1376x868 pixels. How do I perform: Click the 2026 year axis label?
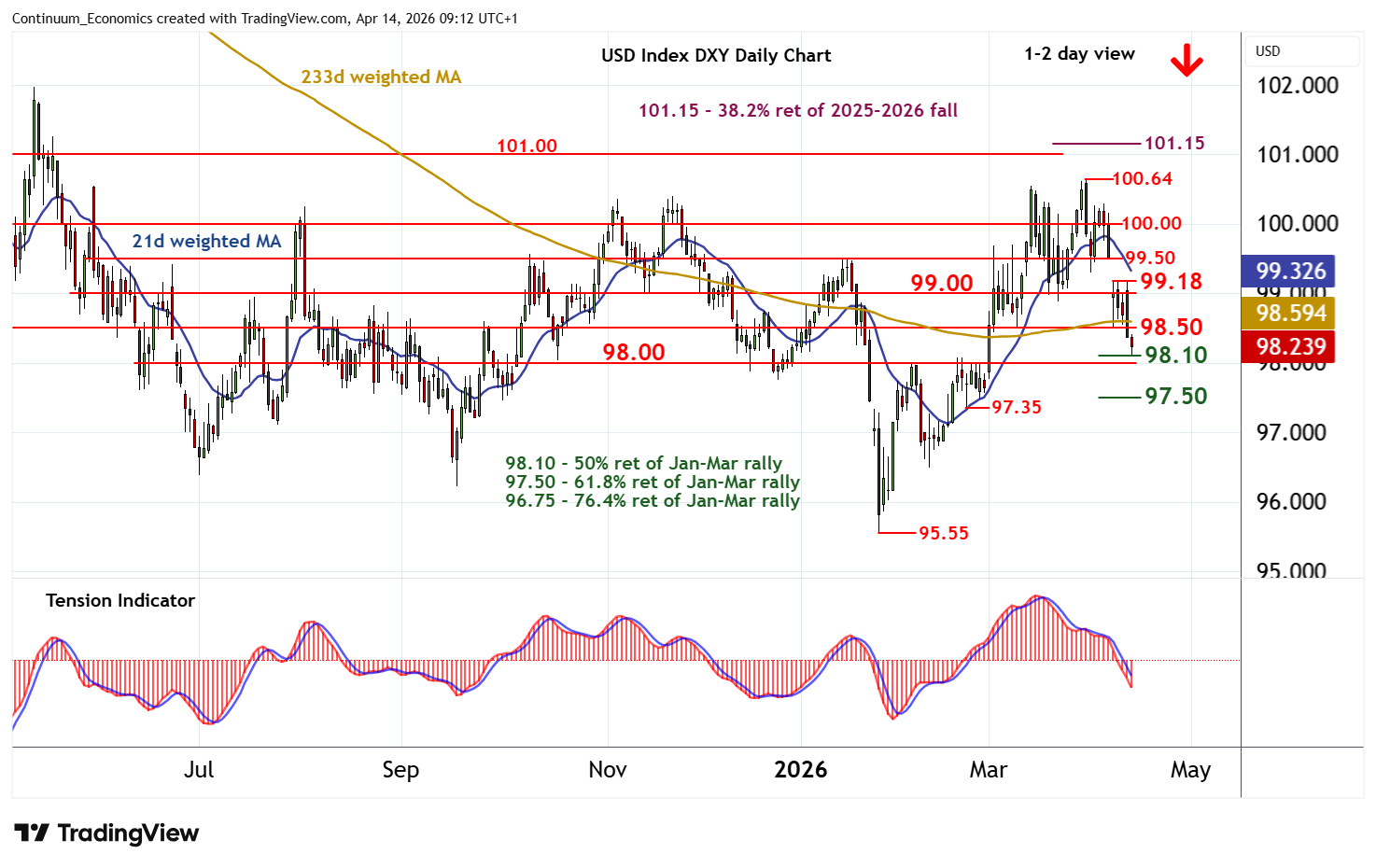(800, 769)
